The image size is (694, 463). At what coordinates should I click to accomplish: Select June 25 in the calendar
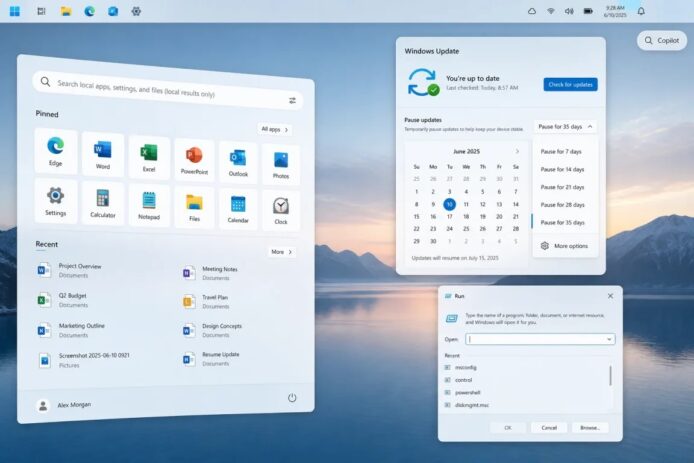466,229
